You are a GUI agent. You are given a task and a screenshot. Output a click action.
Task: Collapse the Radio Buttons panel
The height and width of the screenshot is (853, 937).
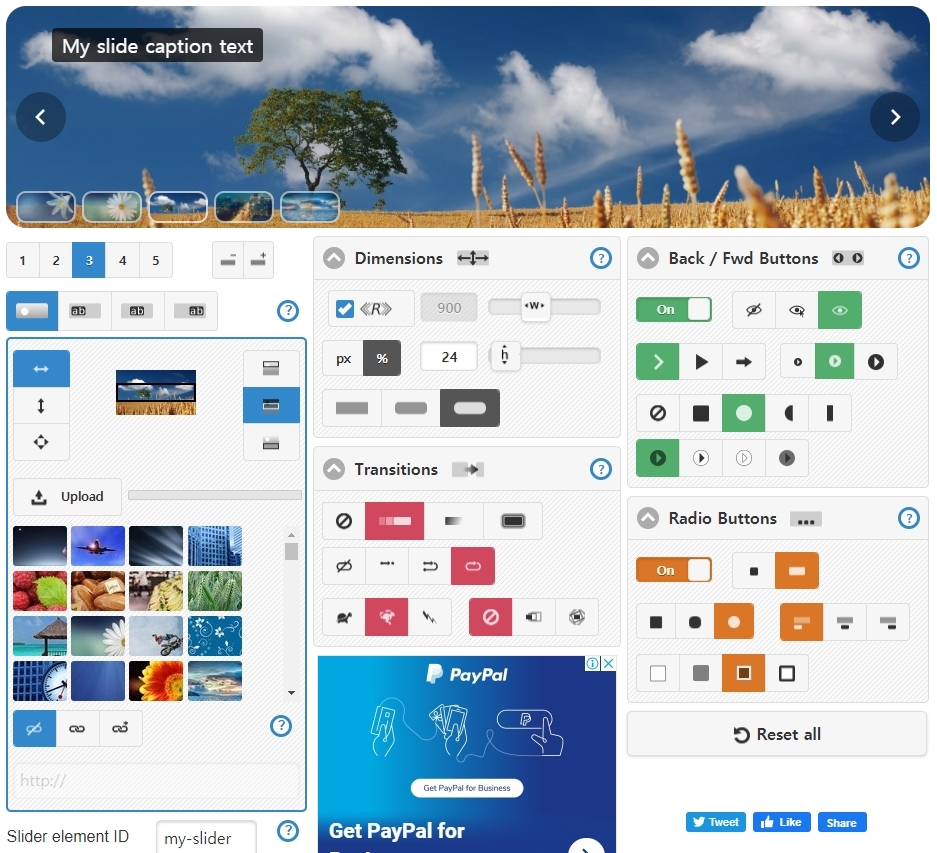coord(648,518)
